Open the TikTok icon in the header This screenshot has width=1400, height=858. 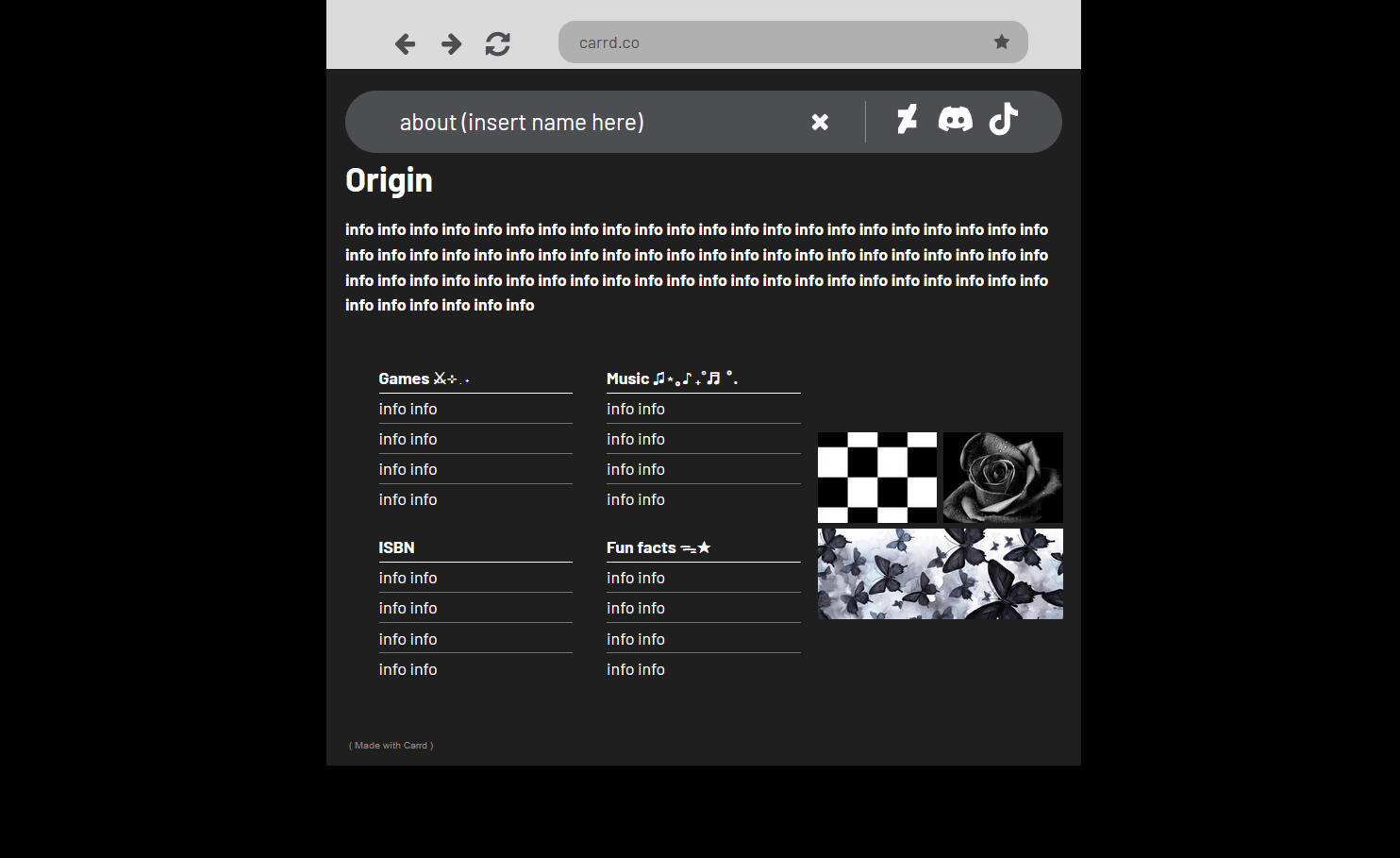(x=1003, y=121)
